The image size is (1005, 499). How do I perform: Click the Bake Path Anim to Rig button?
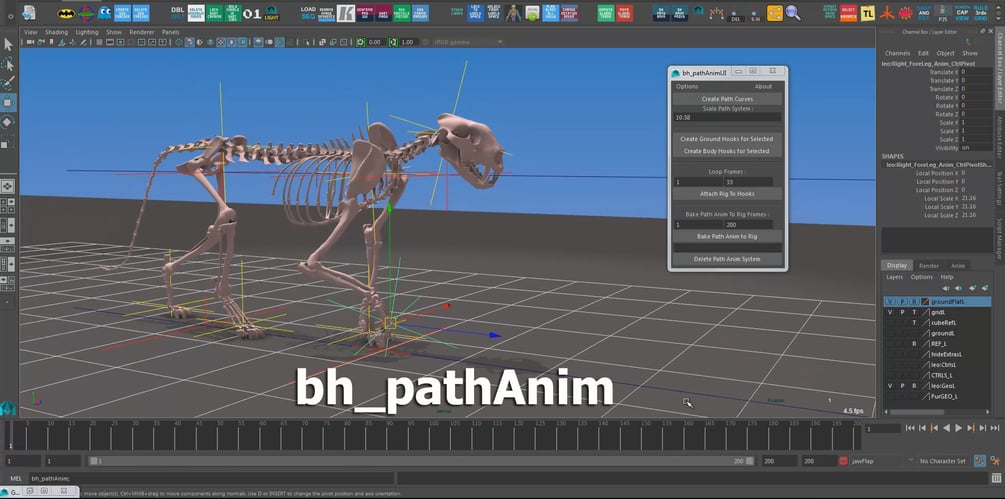tap(727, 236)
